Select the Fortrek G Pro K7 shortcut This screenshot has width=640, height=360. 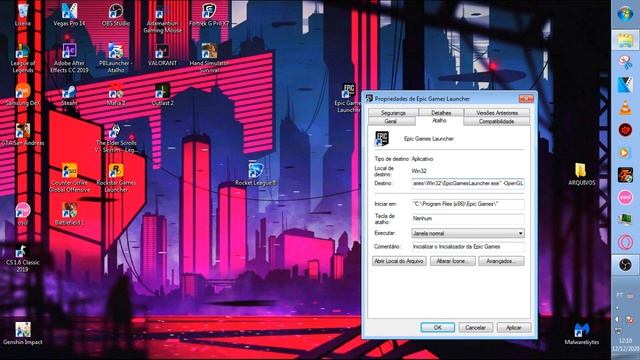tap(209, 15)
